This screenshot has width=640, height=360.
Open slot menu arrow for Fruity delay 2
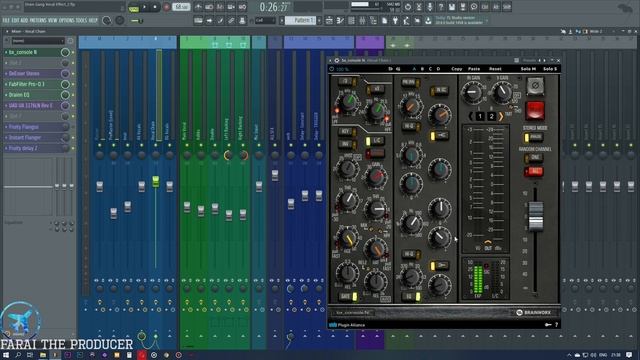pyautogui.click(x=6, y=148)
